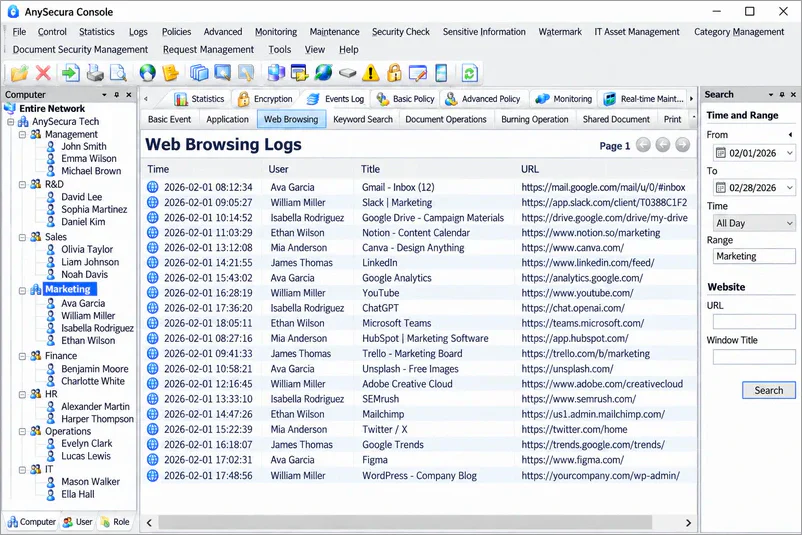
Task: Click the pin icon in the Computer panel header
Action: [x=117, y=95]
